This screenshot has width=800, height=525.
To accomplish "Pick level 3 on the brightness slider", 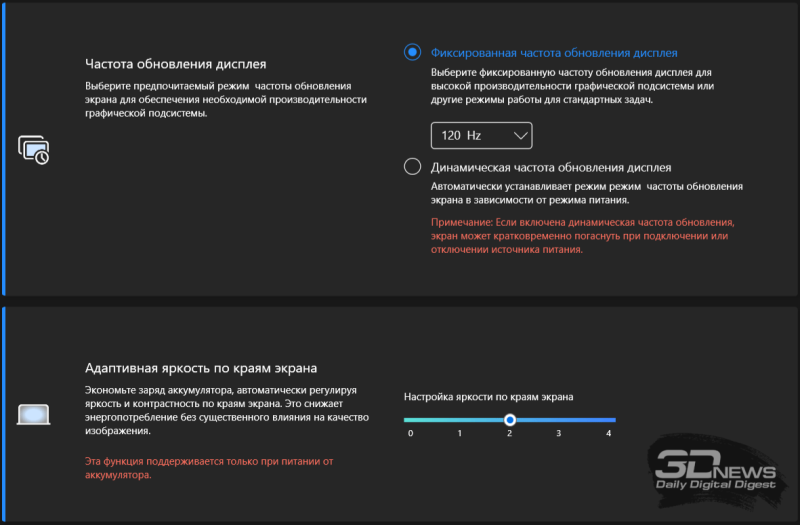I will [559, 420].
